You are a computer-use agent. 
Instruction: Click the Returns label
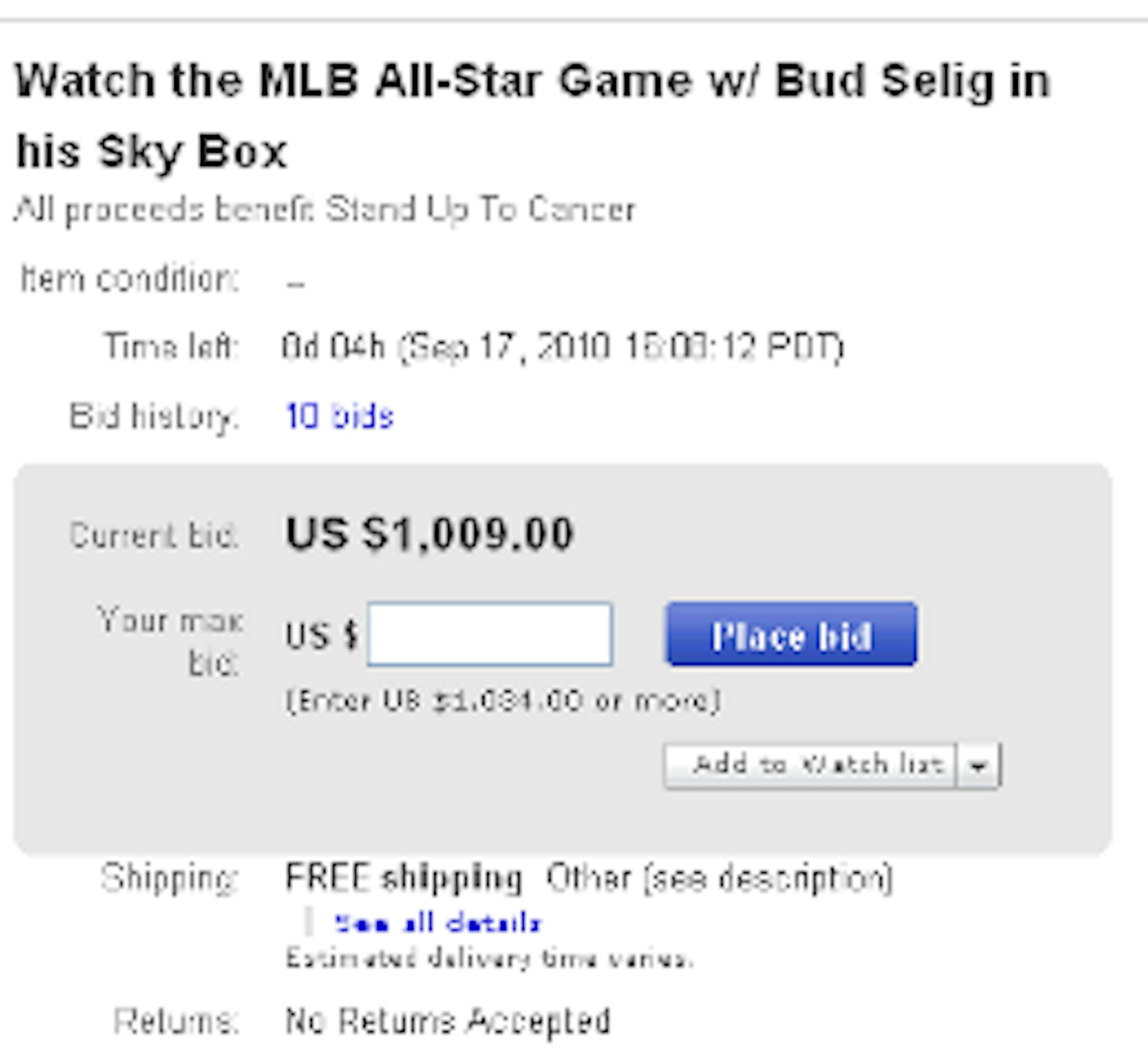coord(175,1020)
